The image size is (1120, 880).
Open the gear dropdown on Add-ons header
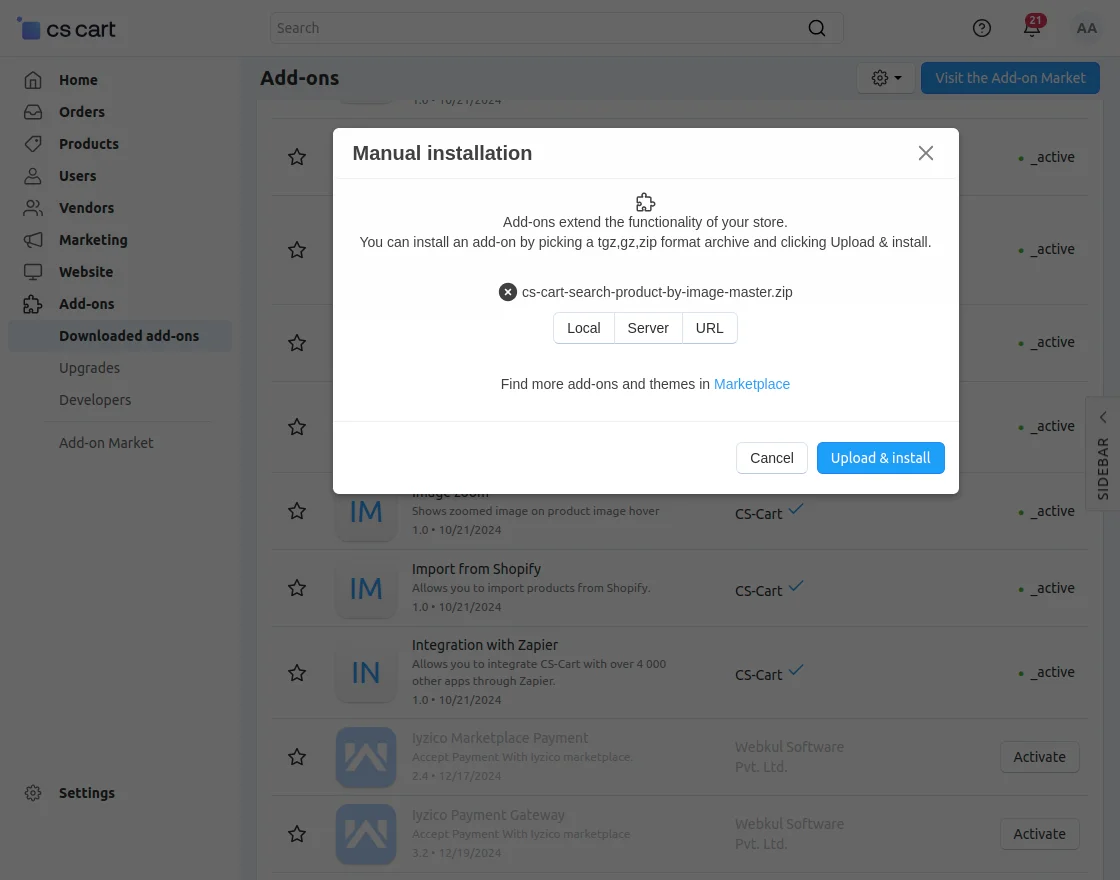coord(886,78)
